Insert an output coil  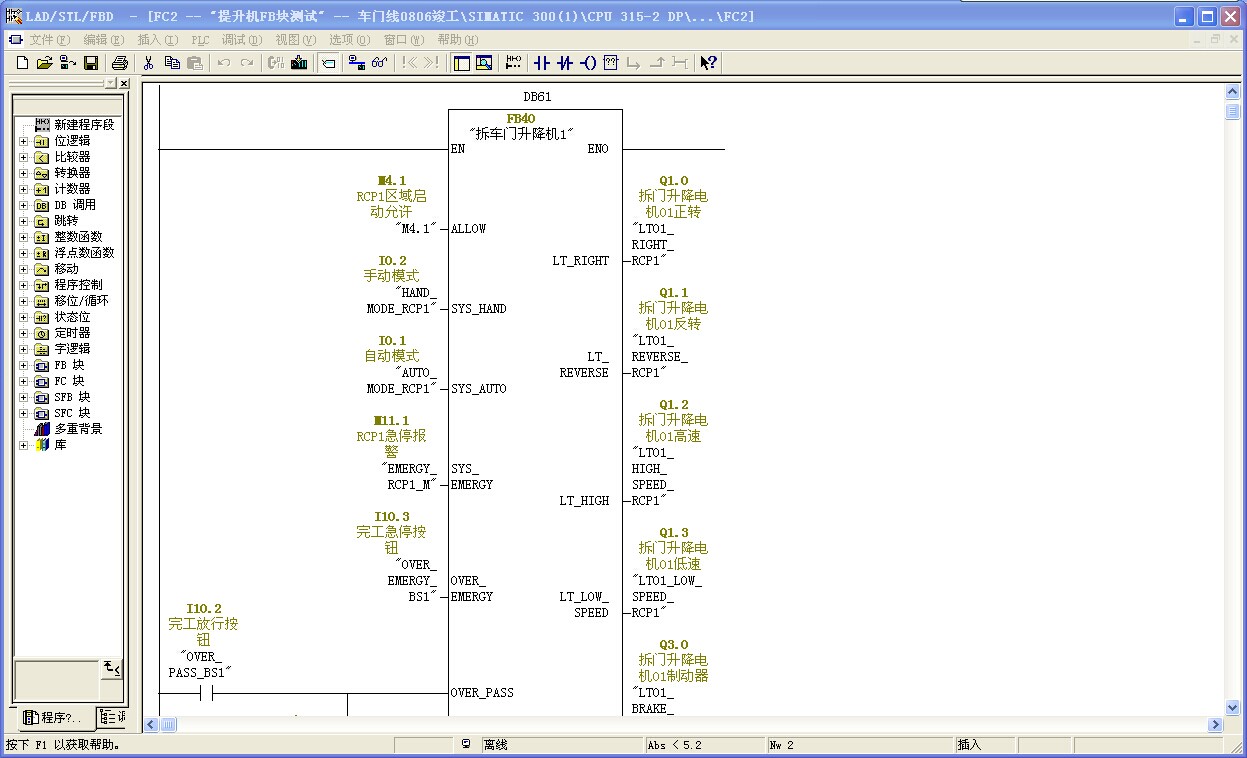point(588,63)
